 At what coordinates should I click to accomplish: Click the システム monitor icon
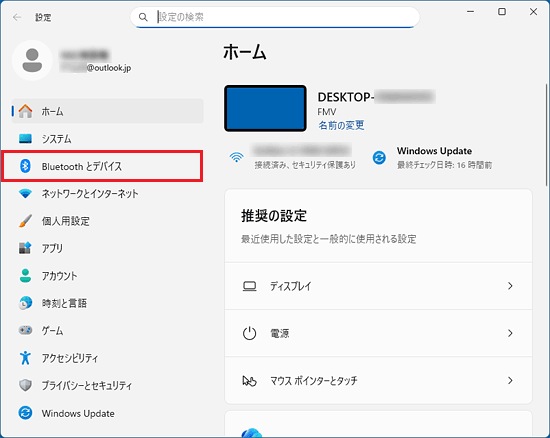(25, 139)
